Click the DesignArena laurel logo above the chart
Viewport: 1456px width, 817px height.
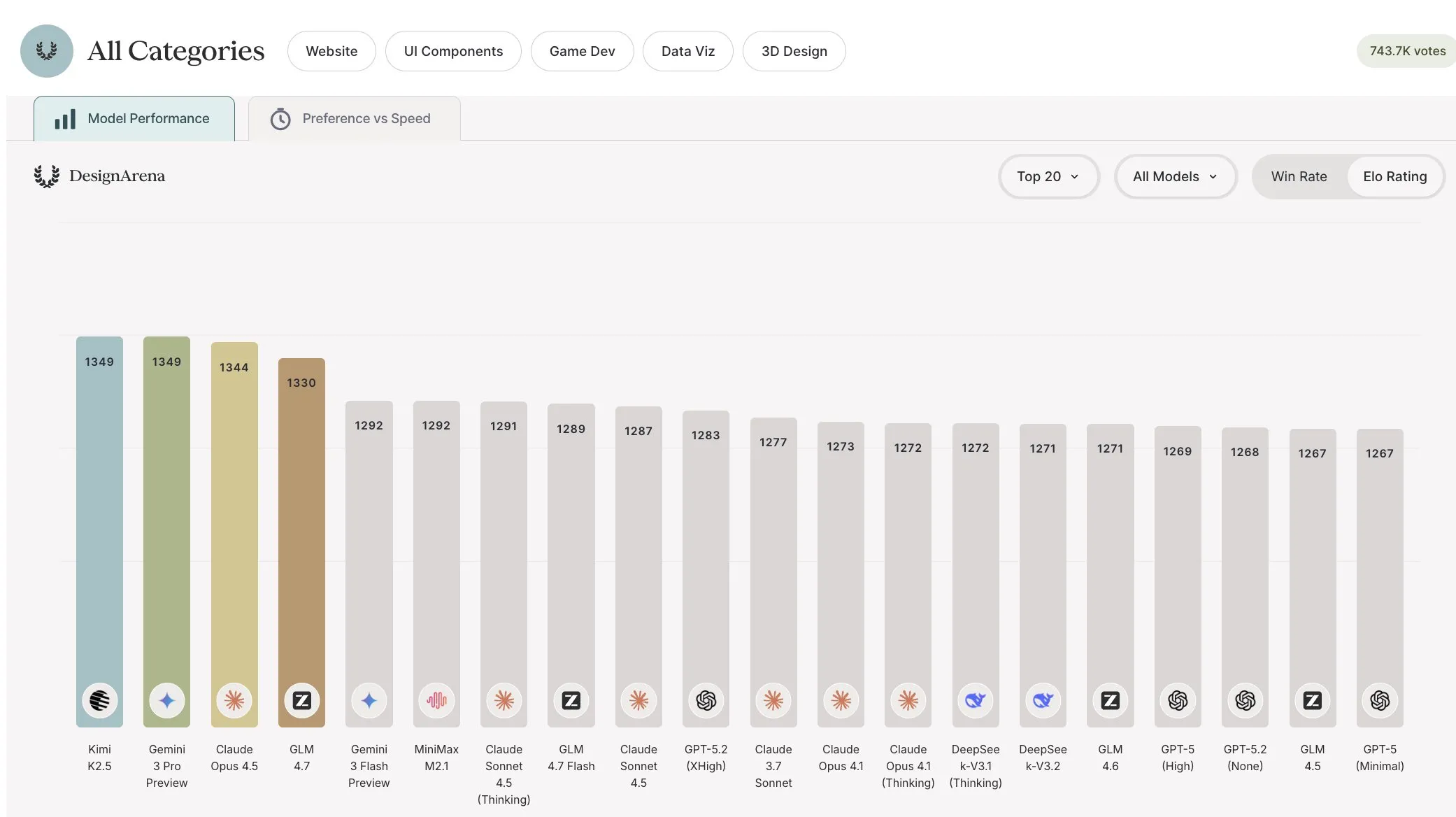(x=46, y=176)
